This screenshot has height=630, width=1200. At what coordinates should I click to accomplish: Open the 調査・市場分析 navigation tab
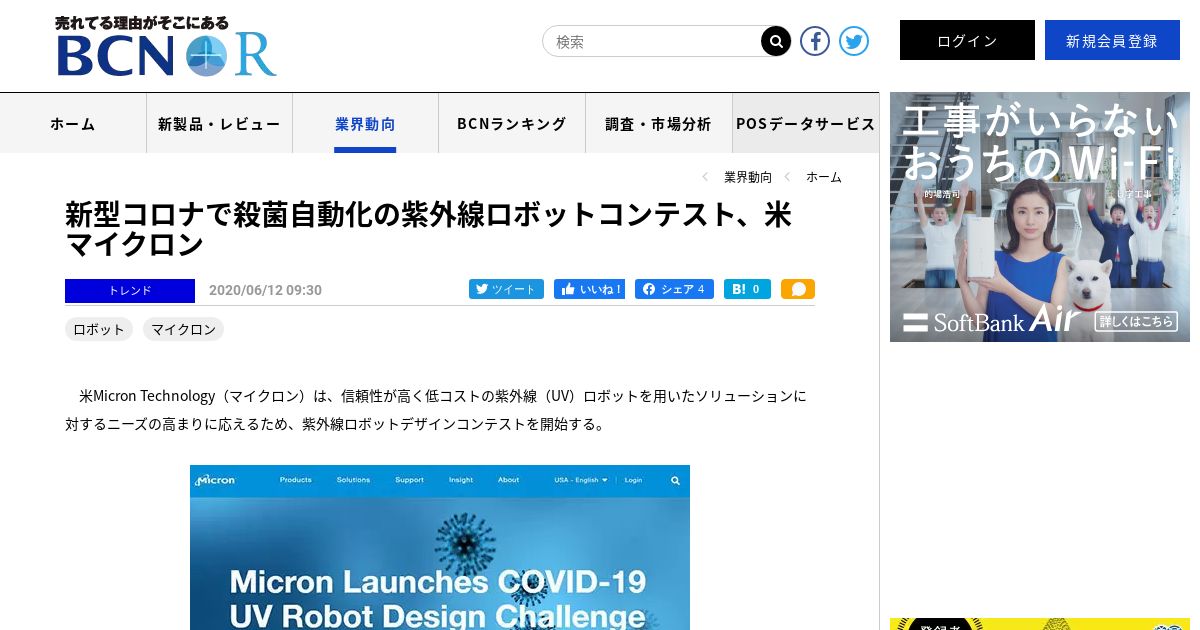[658, 123]
